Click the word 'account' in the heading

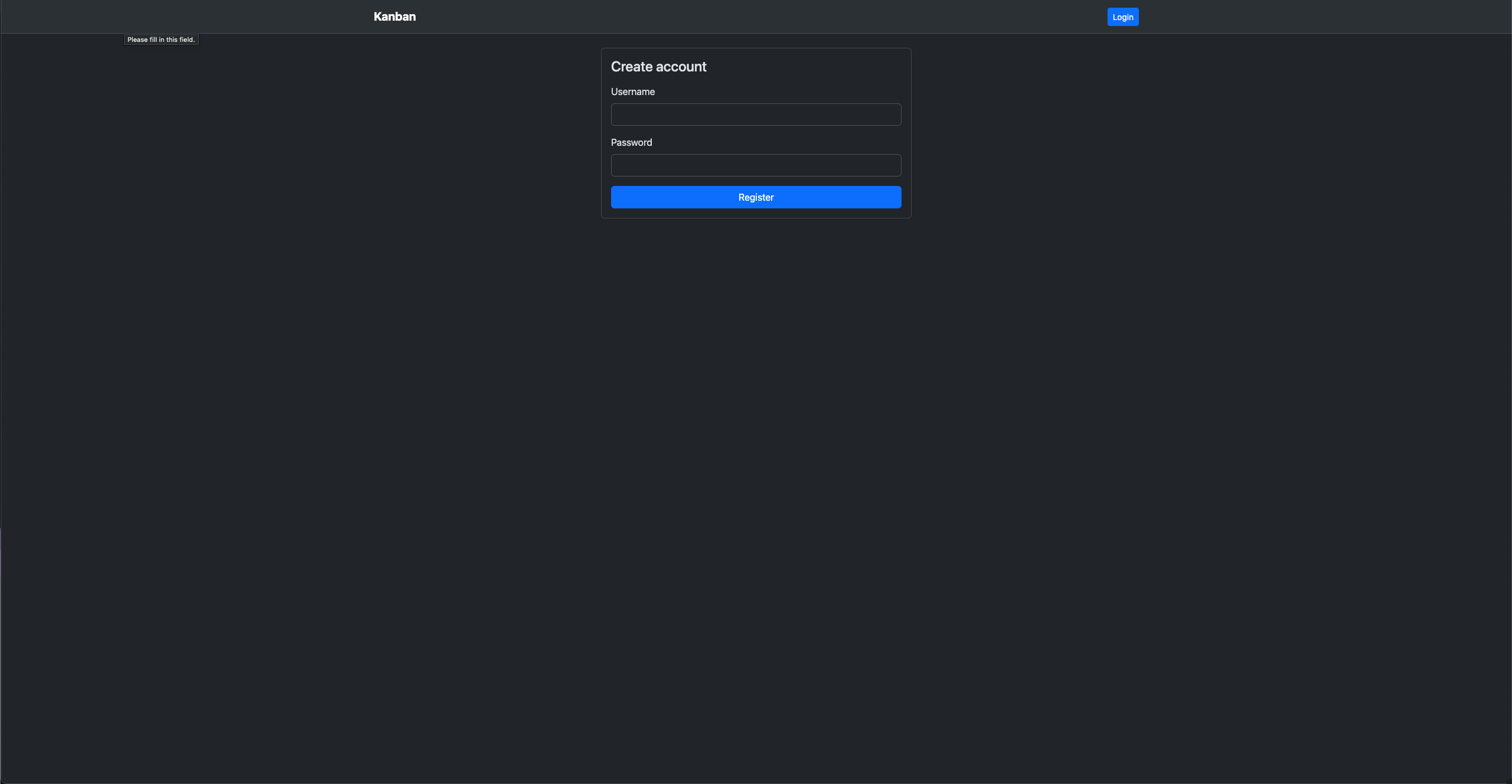click(x=681, y=67)
